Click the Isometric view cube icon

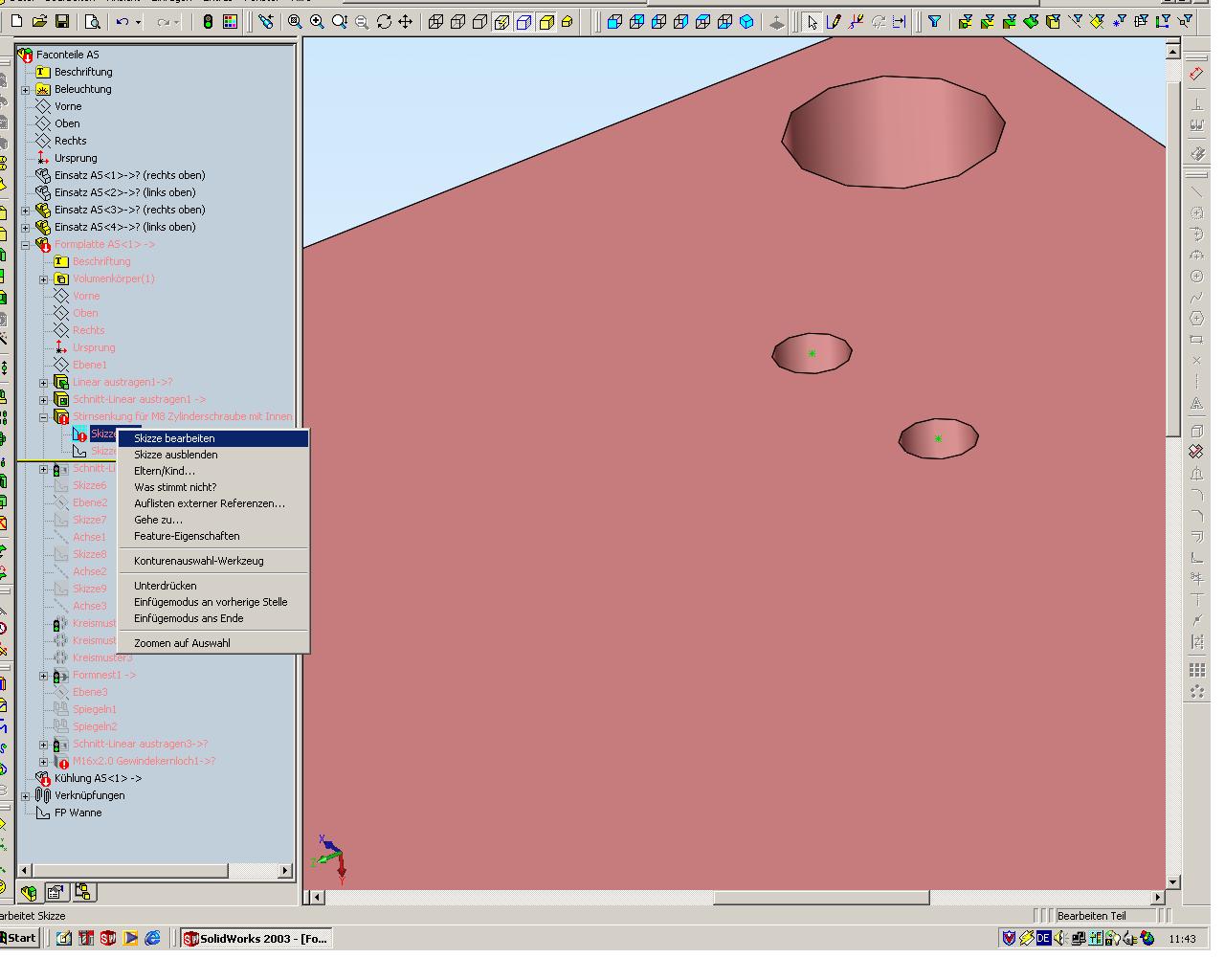tap(746, 21)
